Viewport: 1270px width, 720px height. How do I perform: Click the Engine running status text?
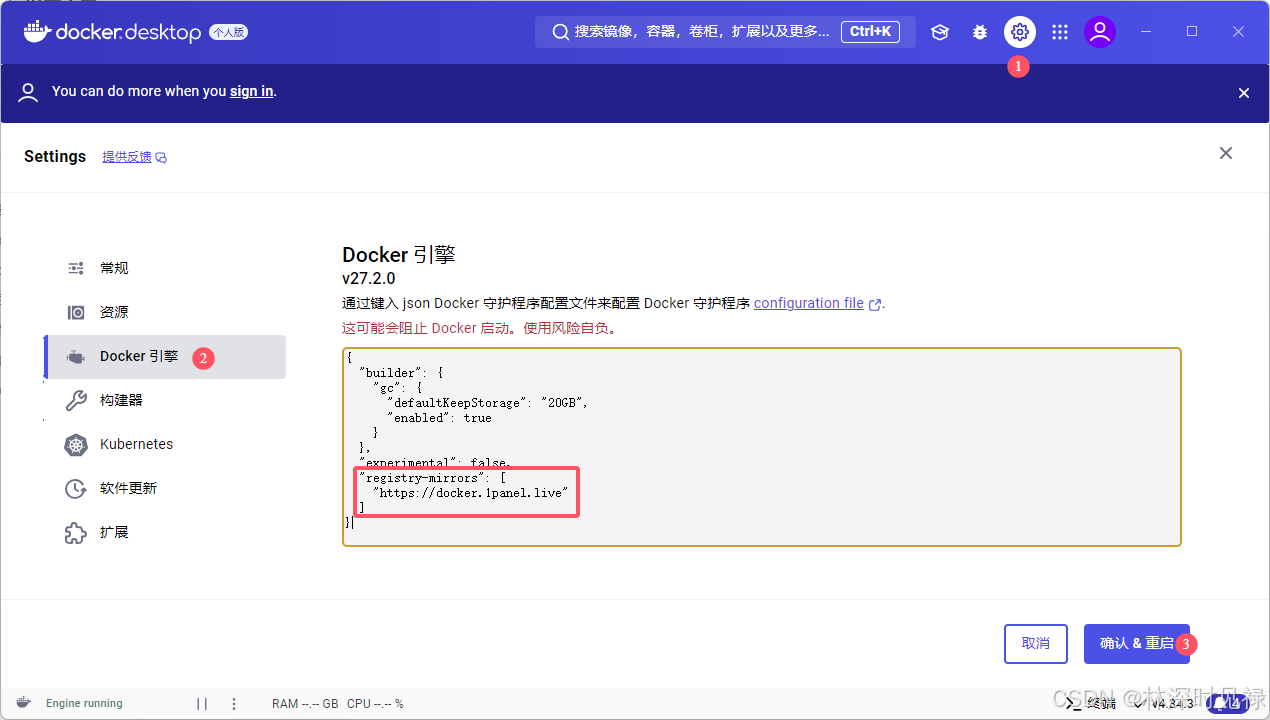[84, 703]
